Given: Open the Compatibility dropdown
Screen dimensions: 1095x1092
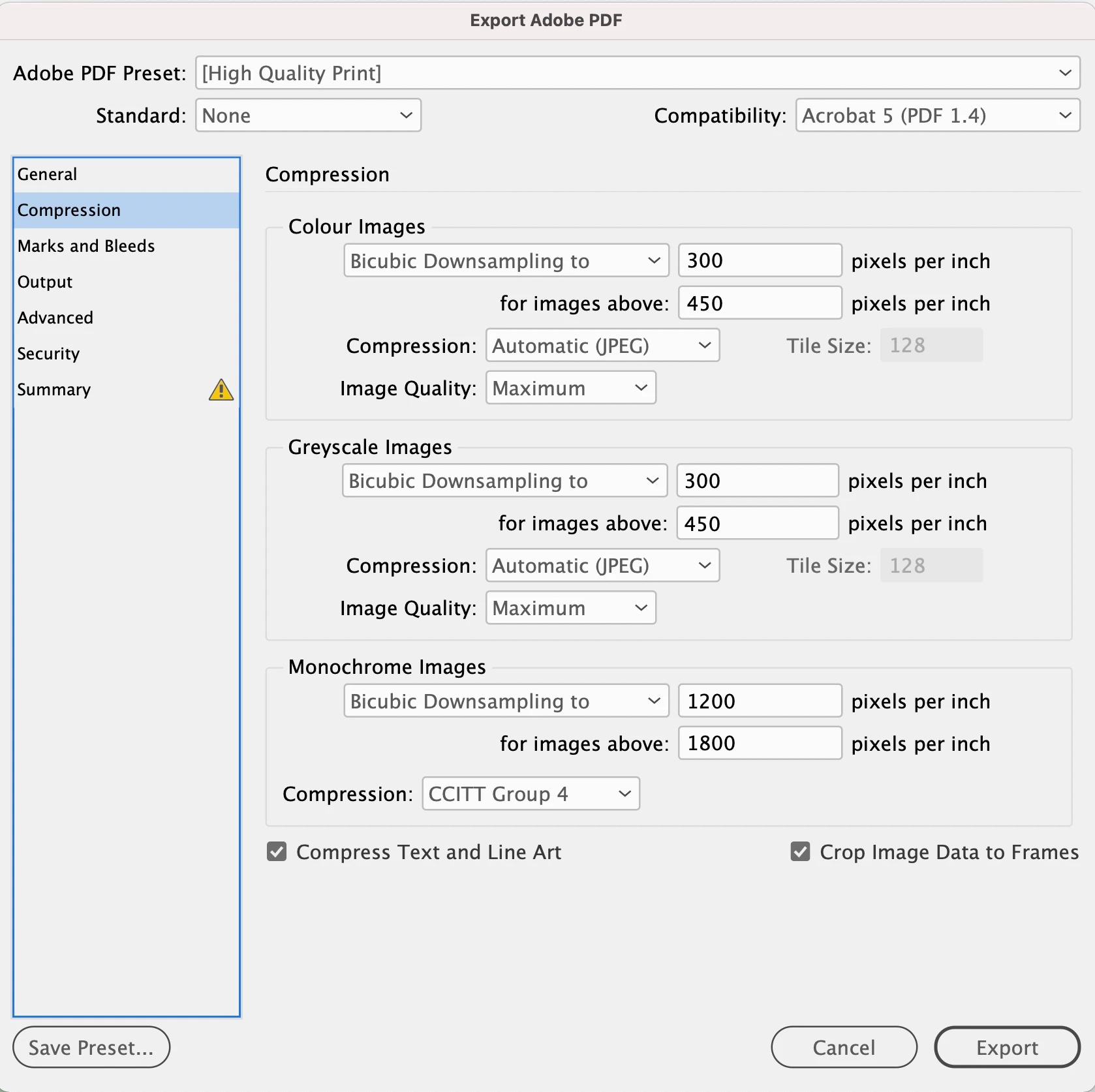Looking at the screenshot, I should (x=938, y=115).
